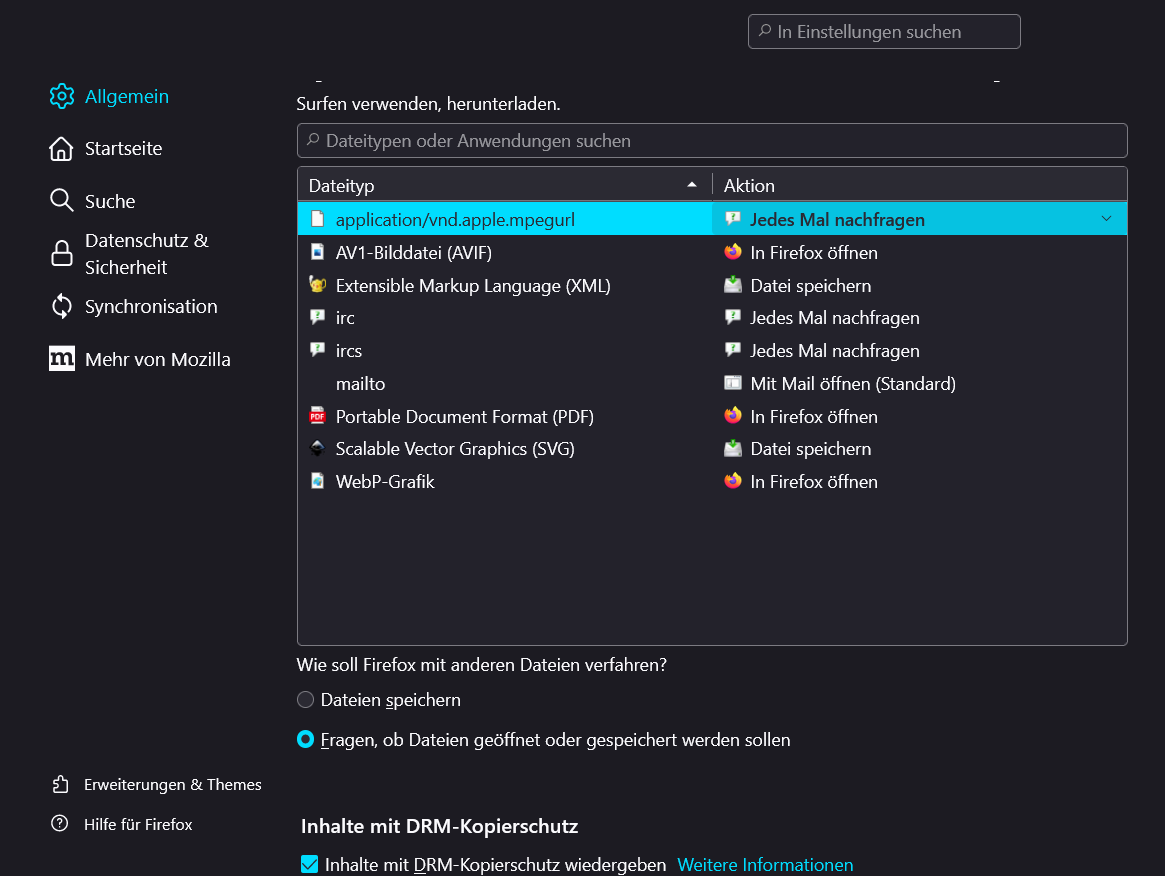This screenshot has height=876, width=1165.
Task: Click the Mail app icon for mailto
Action: coord(733,383)
